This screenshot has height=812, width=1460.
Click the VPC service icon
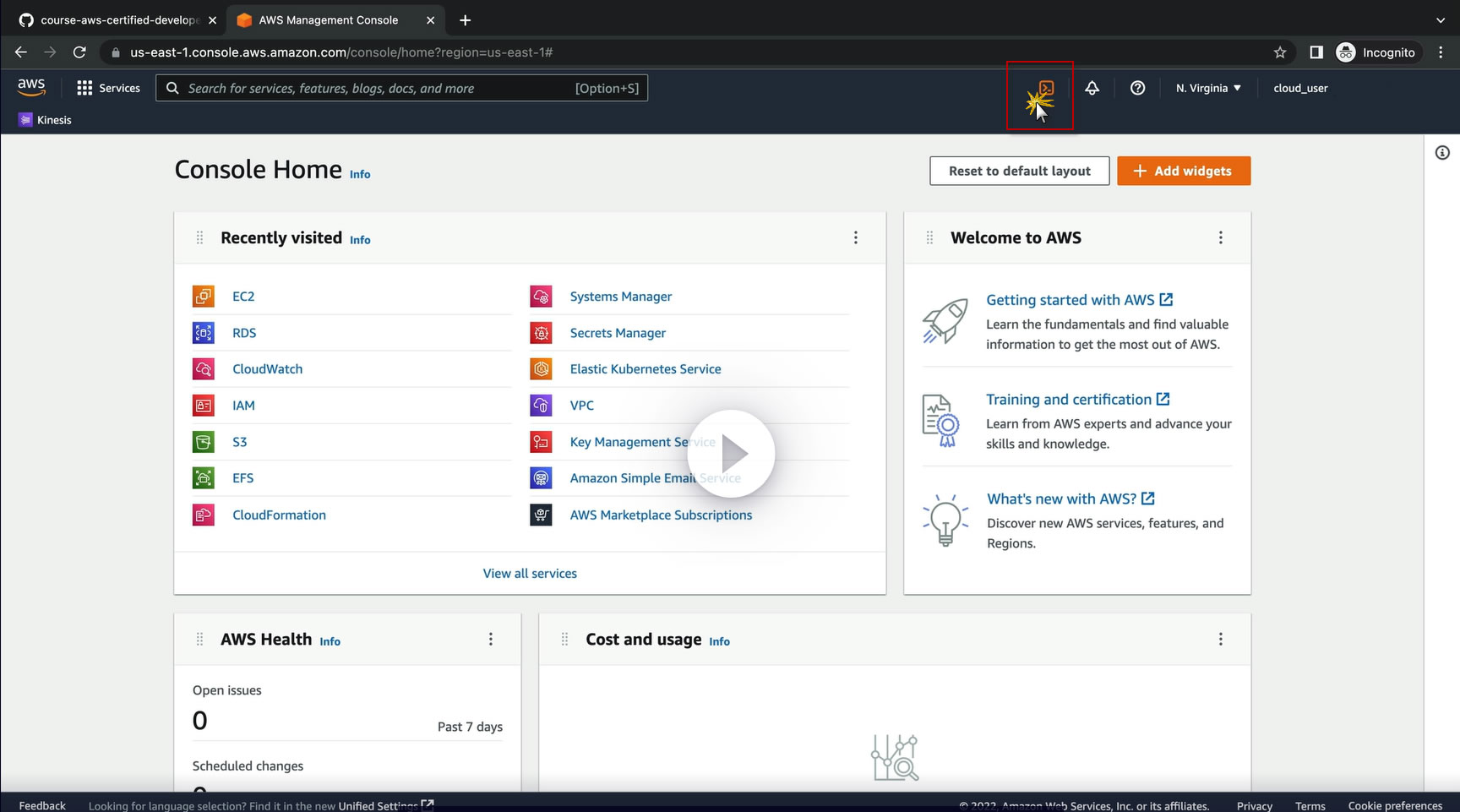pyautogui.click(x=541, y=406)
